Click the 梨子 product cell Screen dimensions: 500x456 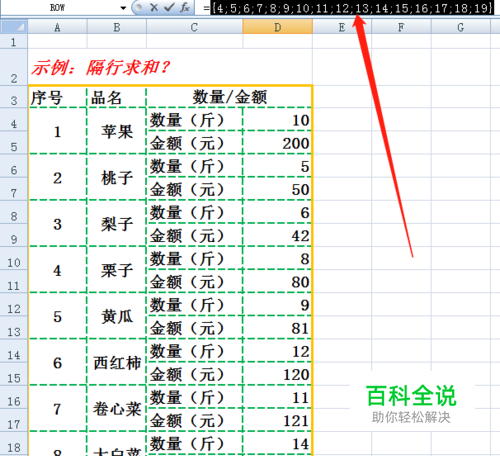tap(117, 224)
